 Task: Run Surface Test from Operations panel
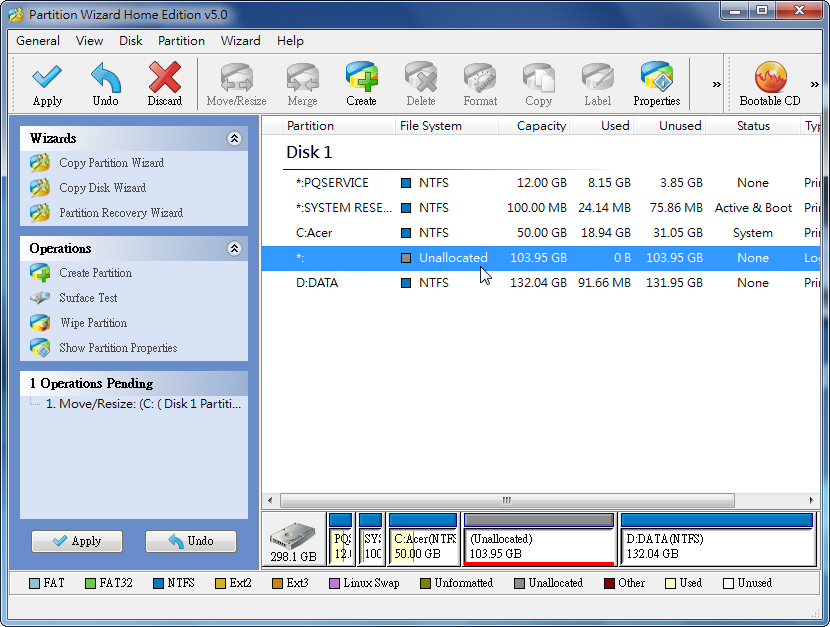coord(88,298)
